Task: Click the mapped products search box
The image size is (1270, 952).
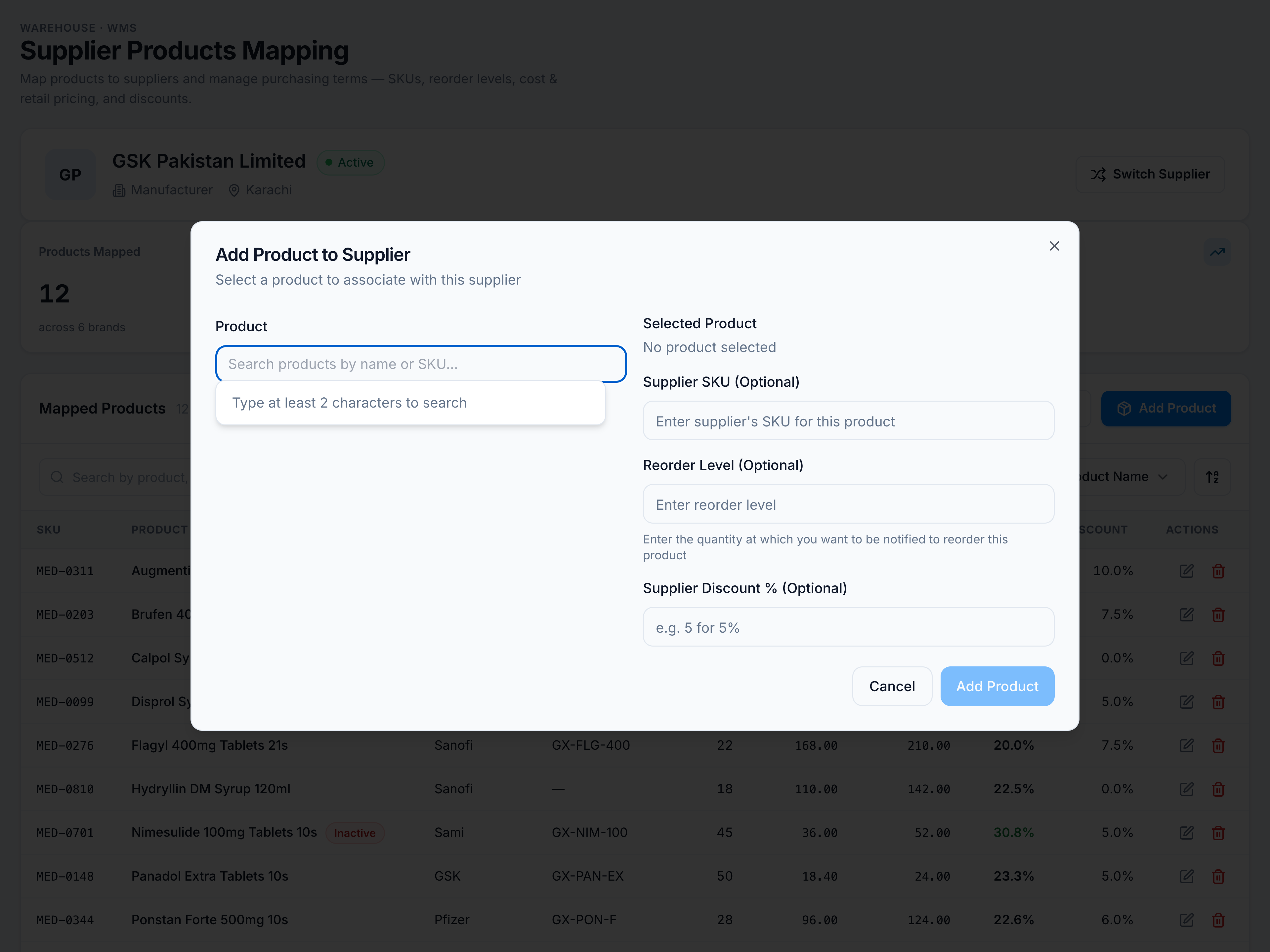Action: point(115,477)
